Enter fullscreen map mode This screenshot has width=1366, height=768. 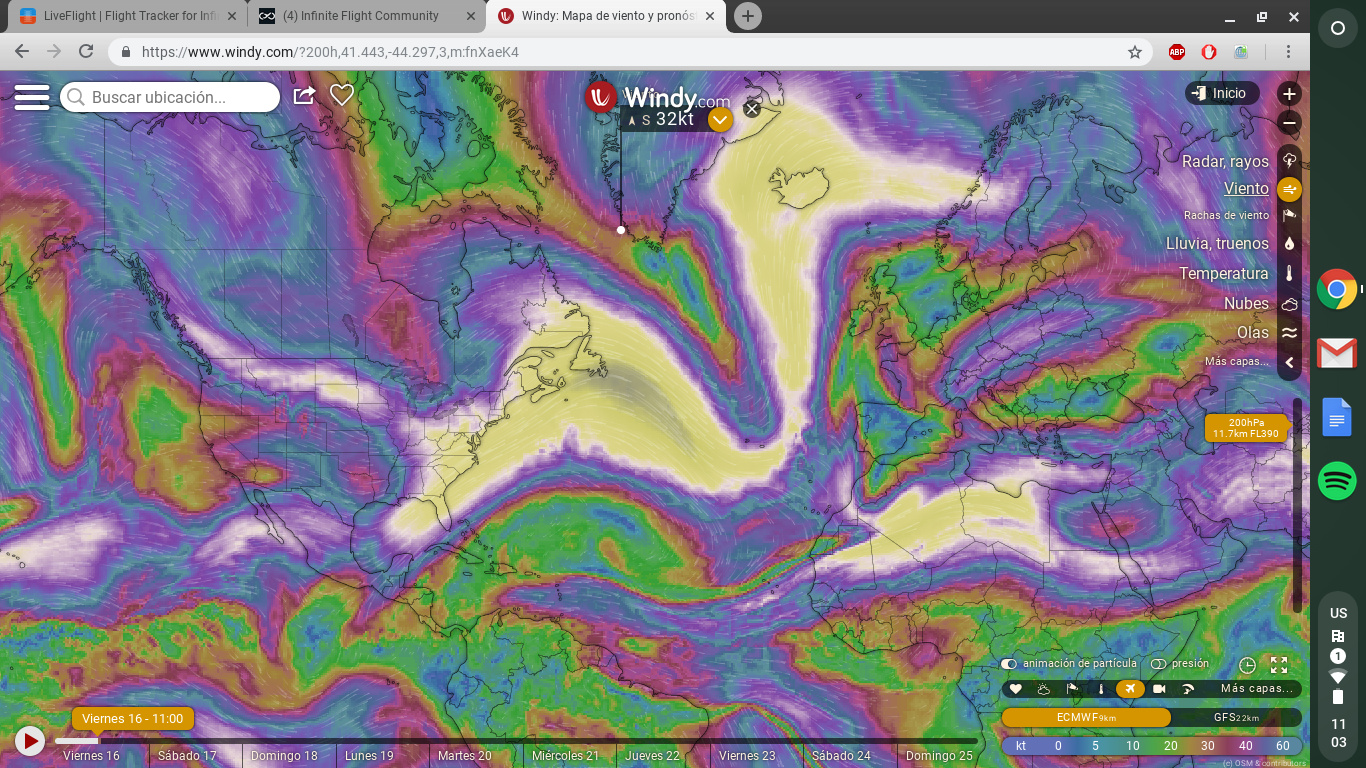pyautogui.click(x=1279, y=665)
